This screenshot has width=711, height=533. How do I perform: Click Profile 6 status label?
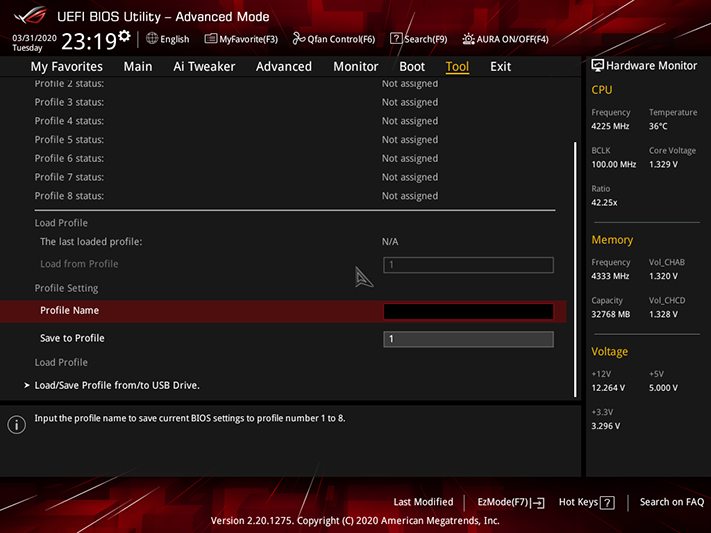click(x=69, y=158)
